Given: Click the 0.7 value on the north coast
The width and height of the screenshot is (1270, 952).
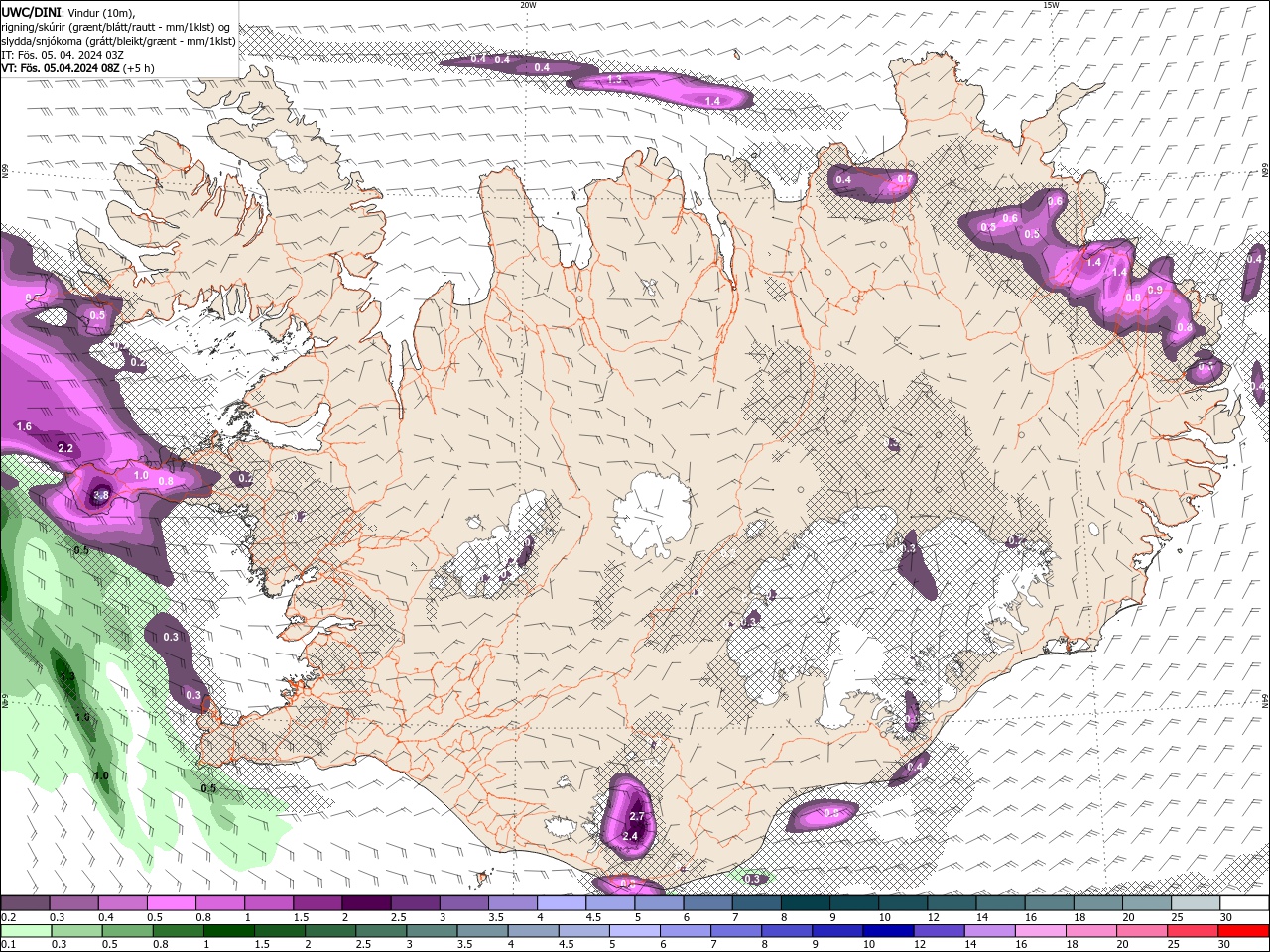Looking at the screenshot, I should point(904,179).
